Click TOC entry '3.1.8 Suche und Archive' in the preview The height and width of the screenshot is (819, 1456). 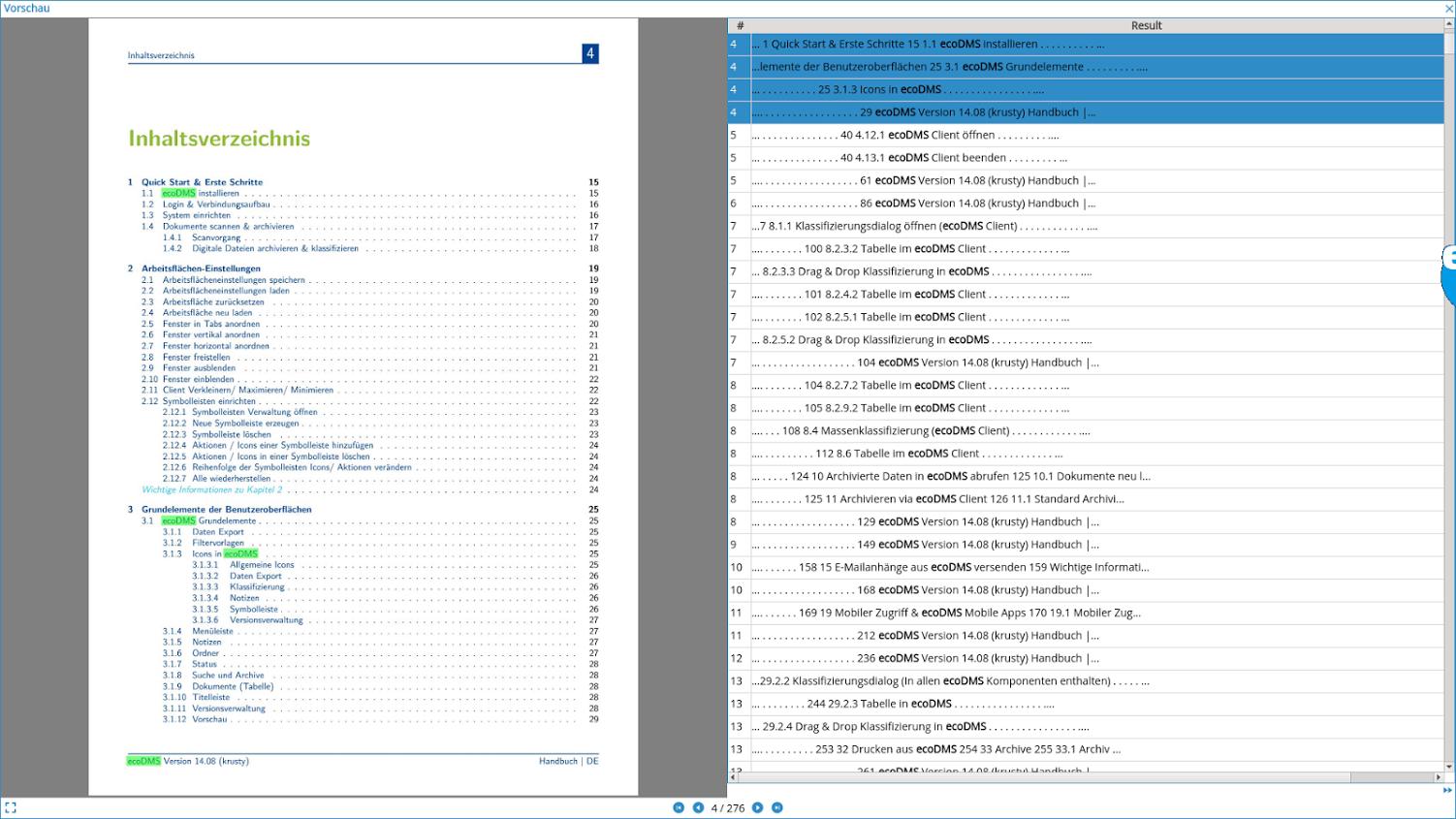click(x=213, y=676)
